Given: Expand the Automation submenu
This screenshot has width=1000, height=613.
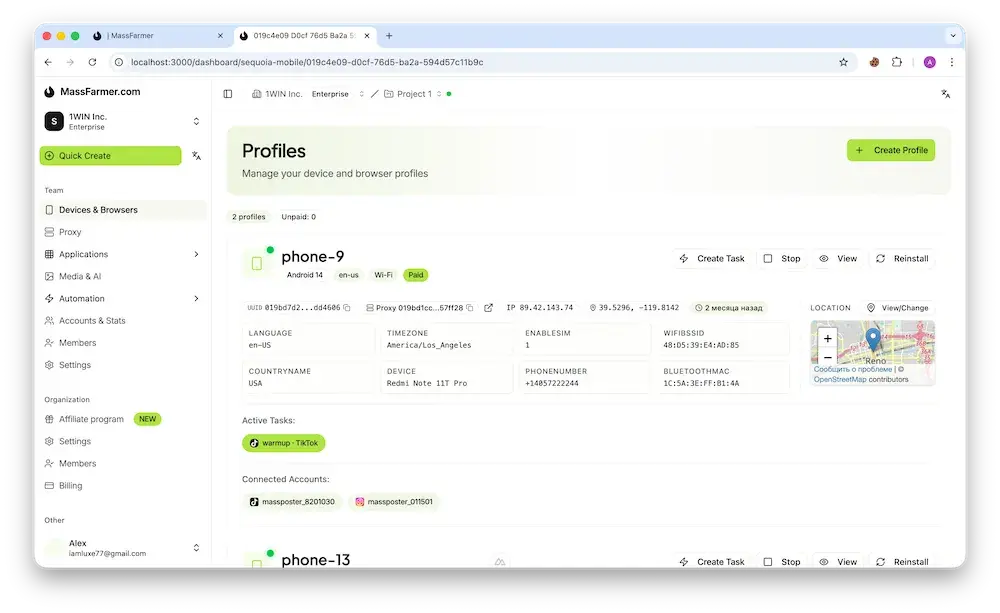Looking at the screenshot, I should (196, 299).
